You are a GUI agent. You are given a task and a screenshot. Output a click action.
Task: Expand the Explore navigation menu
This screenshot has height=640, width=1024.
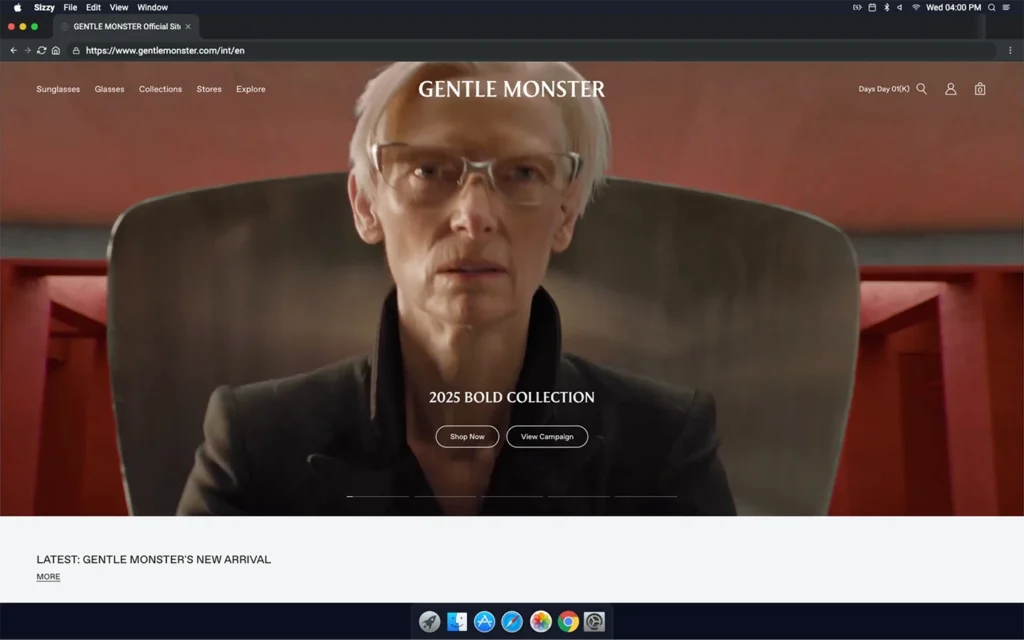pyautogui.click(x=251, y=89)
